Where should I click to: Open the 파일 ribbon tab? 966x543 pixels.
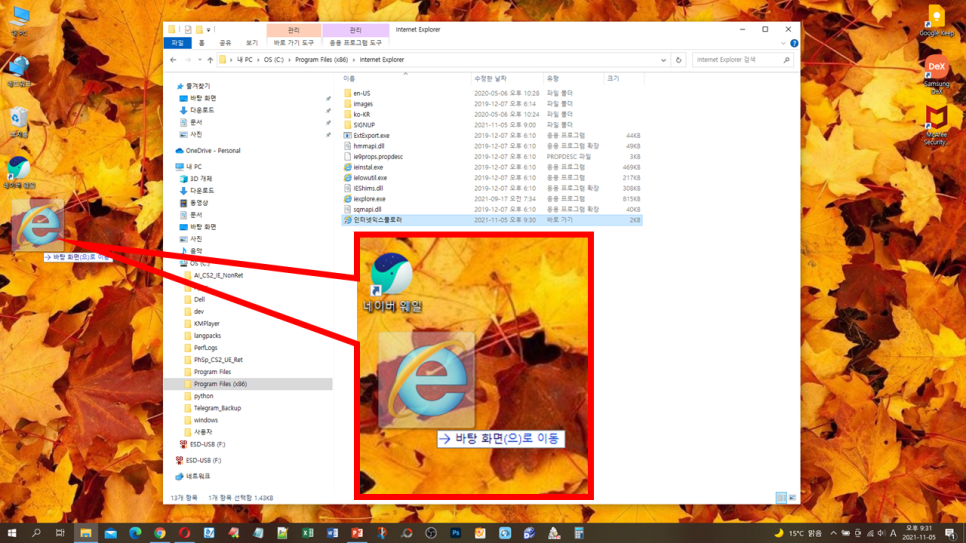[x=177, y=43]
